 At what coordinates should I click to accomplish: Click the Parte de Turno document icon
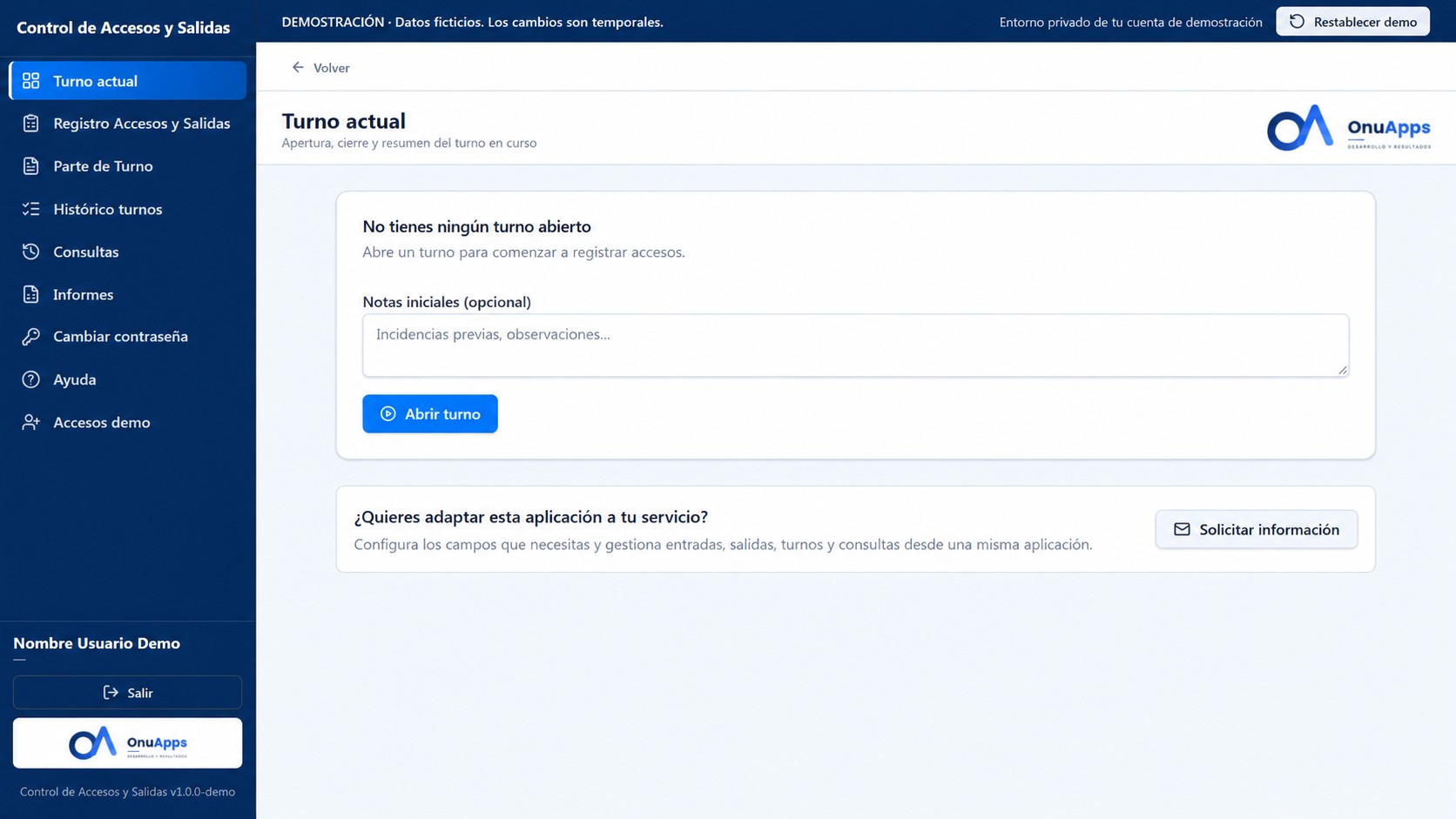[x=31, y=166]
